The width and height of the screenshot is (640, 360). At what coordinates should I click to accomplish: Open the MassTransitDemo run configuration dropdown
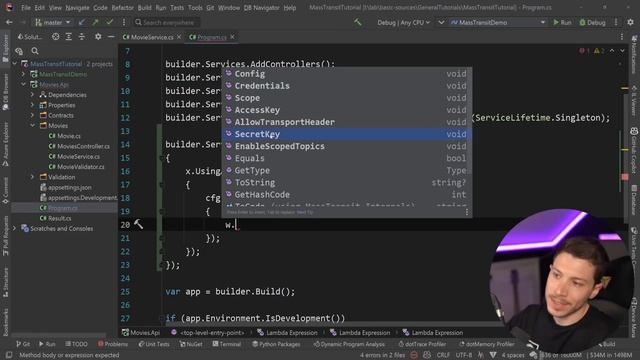tap(498, 22)
